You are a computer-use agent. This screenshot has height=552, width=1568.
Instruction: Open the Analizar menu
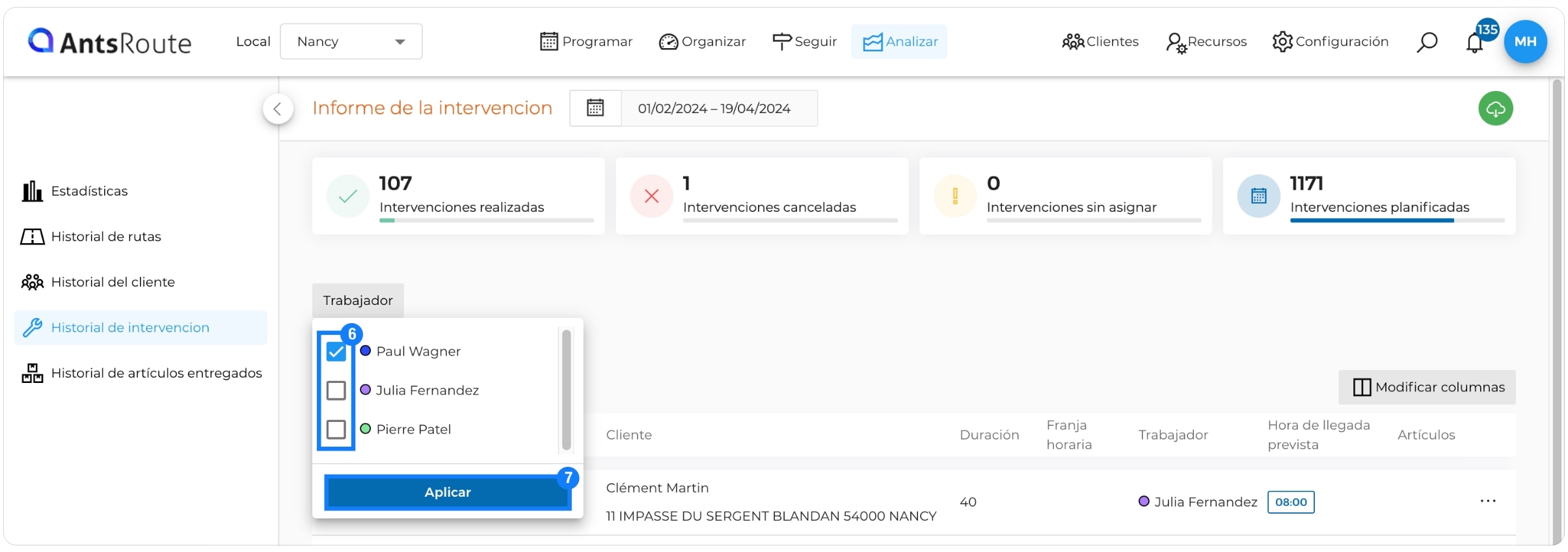click(899, 42)
